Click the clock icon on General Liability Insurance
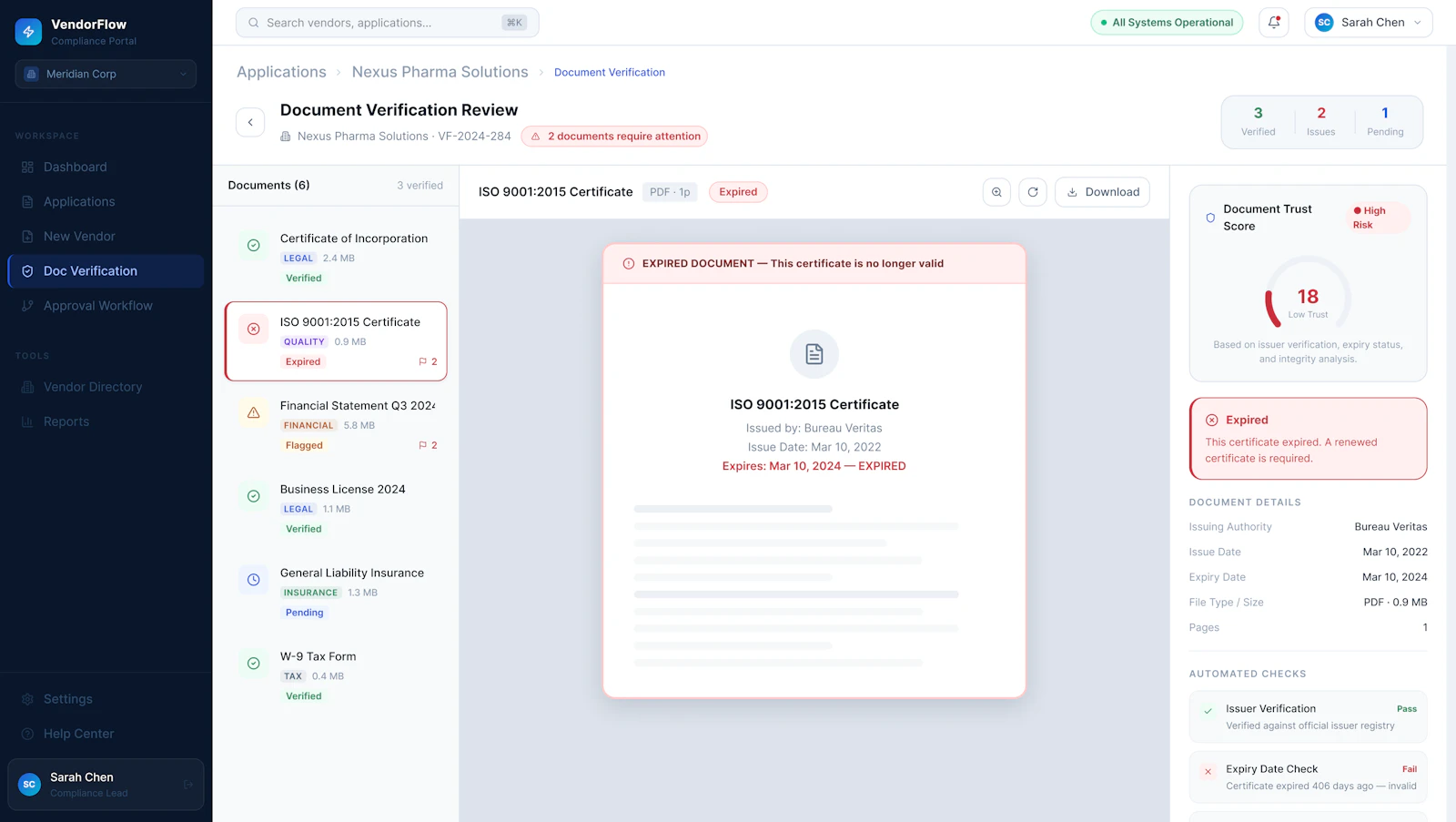1456x822 pixels. (254, 580)
